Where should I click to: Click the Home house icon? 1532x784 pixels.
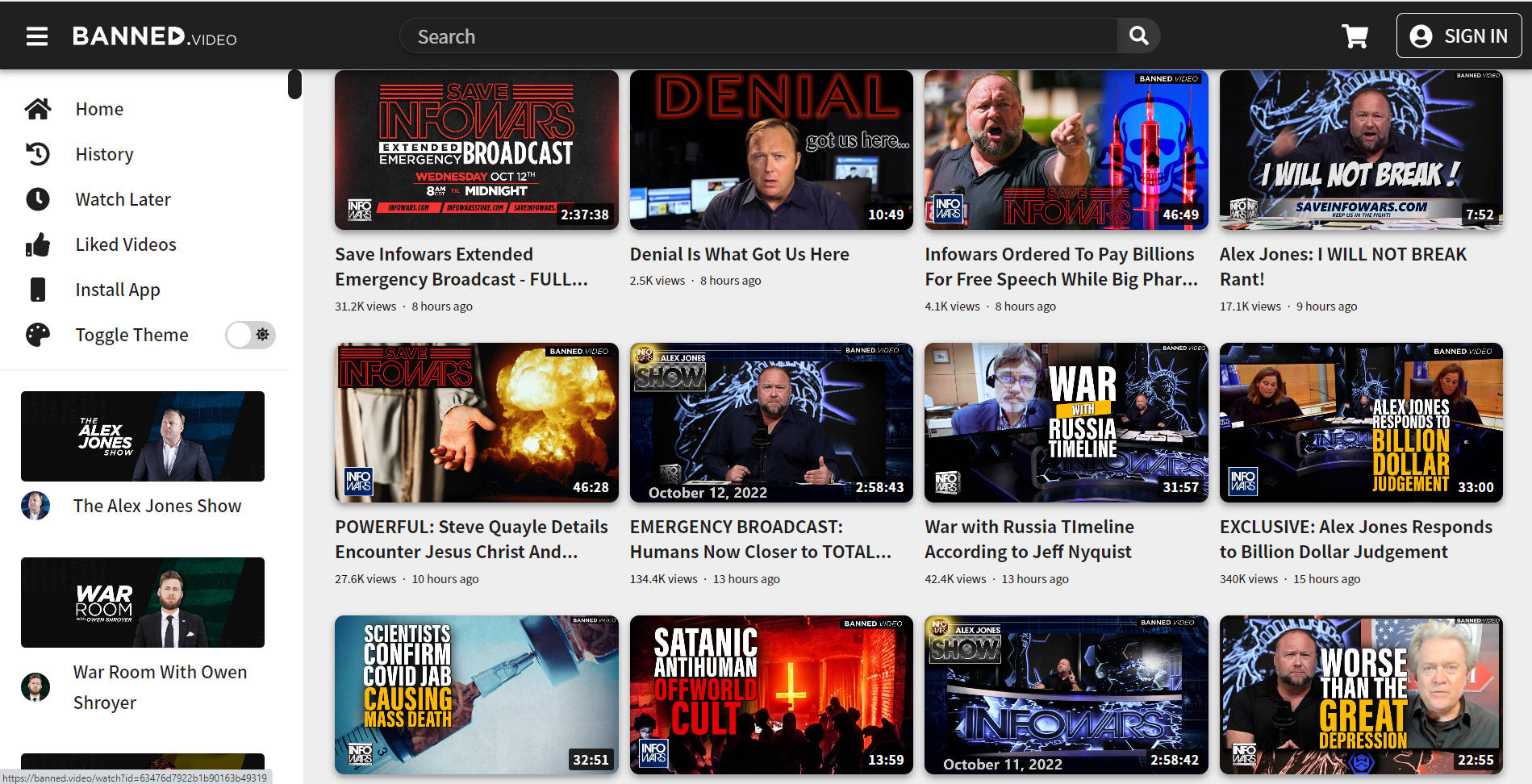38,109
